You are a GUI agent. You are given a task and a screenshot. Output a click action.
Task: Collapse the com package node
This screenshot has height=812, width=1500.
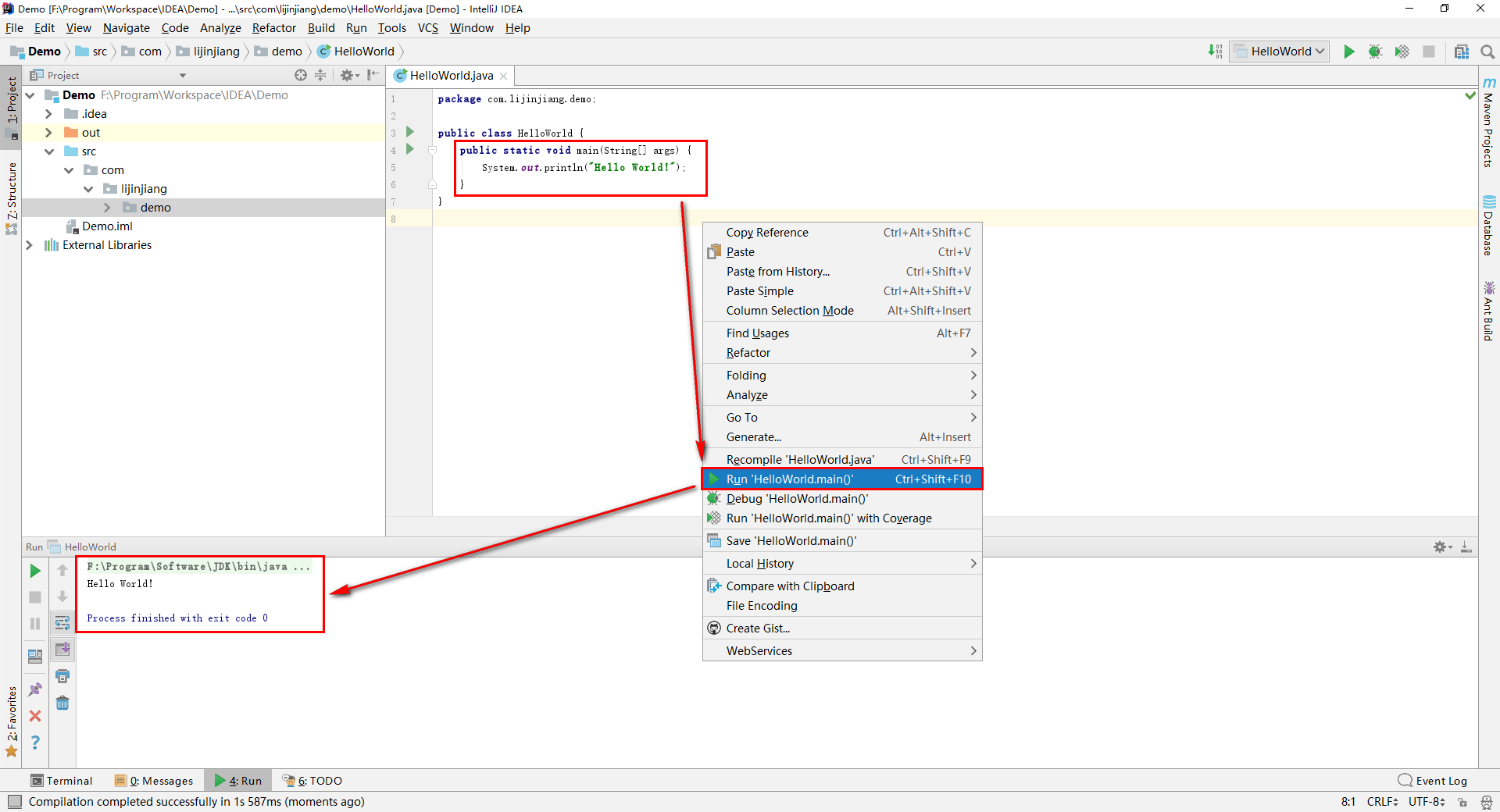[69, 170]
